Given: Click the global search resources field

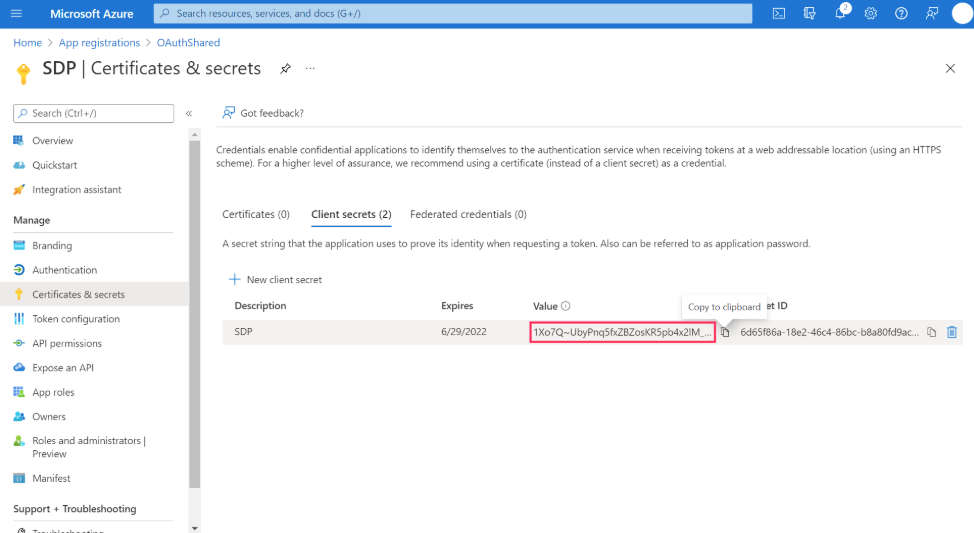Looking at the screenshot, I should pyautogui.click(x=452, y=13).
